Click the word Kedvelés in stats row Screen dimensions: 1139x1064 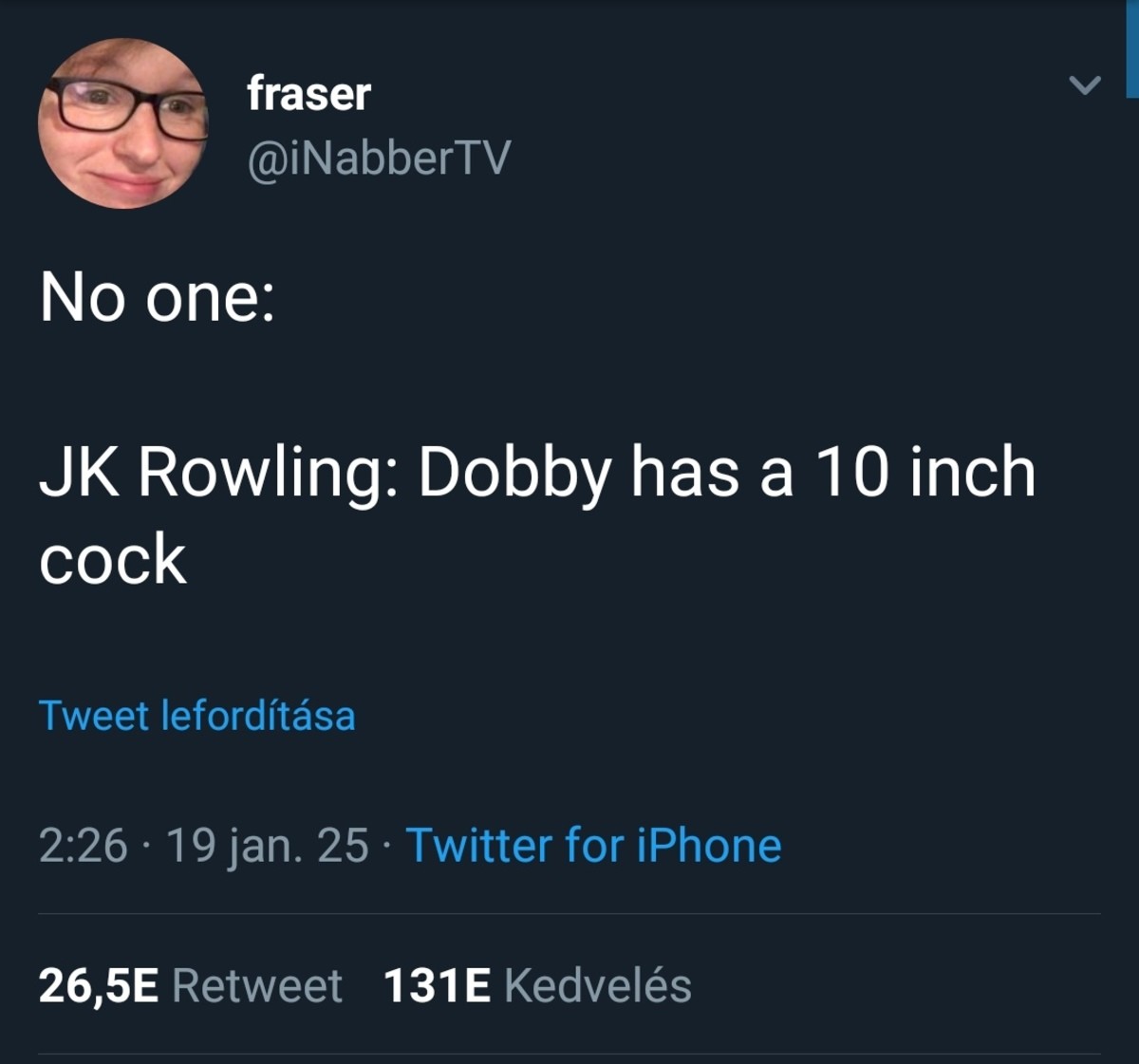(598, 985)
